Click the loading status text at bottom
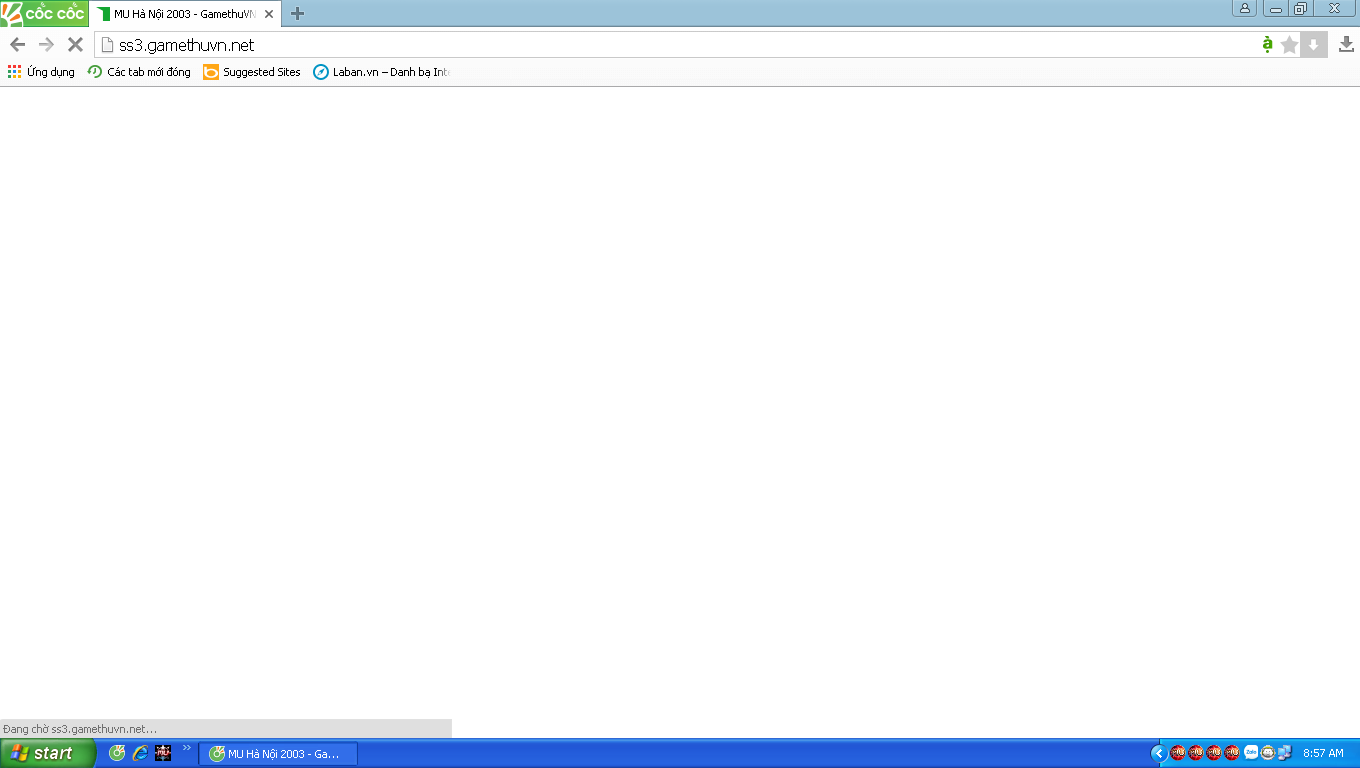The width and height of the screenshot is (1360, 768). (80, 729)
